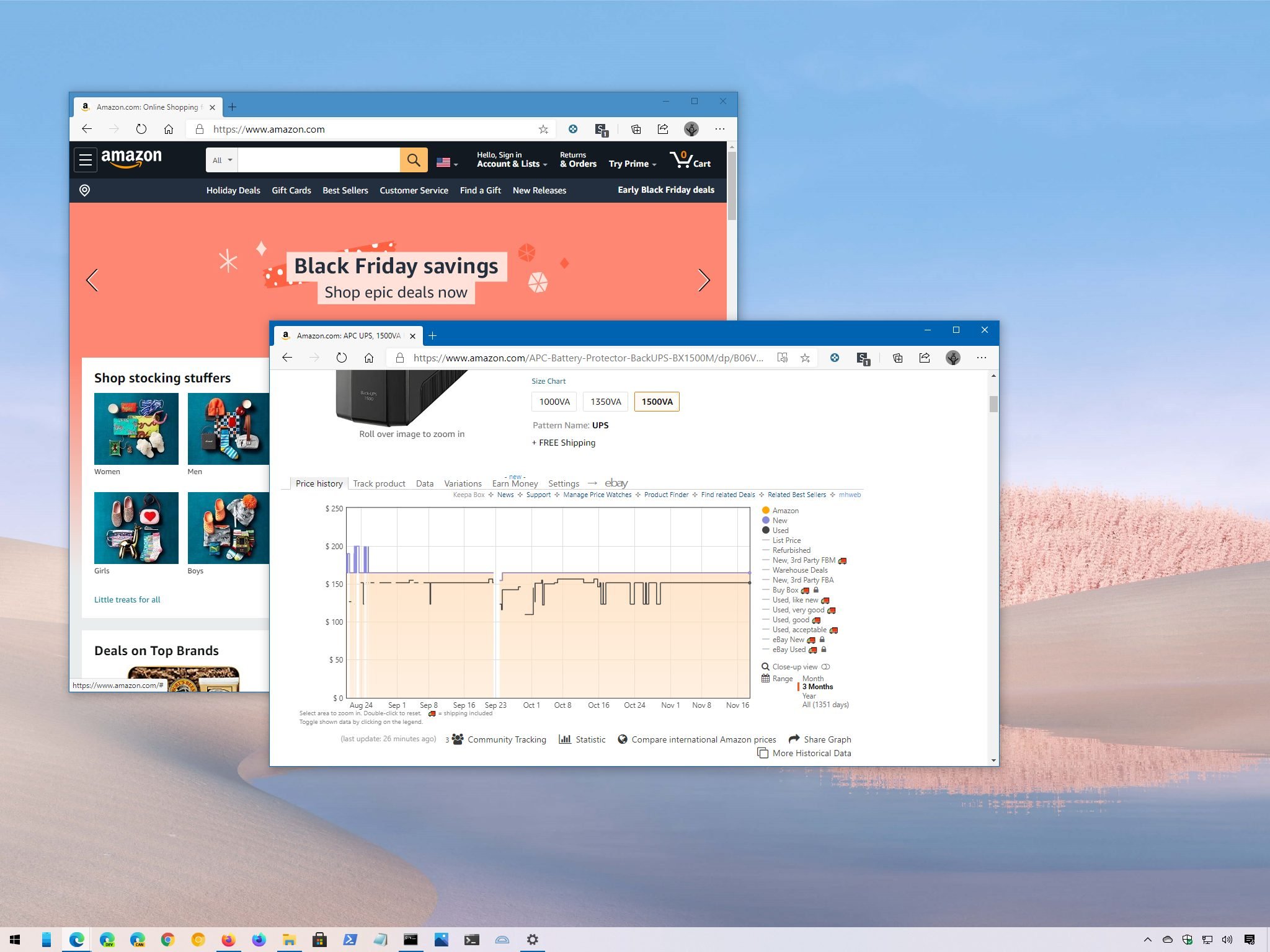Go to next banner slide arrow

tap(704, 280)
